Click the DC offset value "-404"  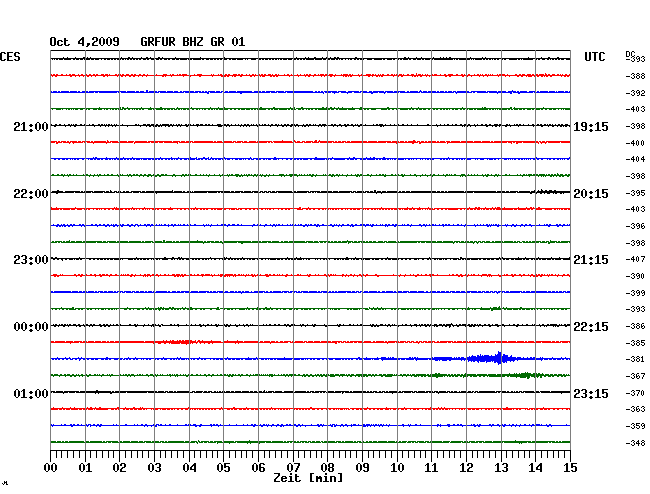[635, 159]
